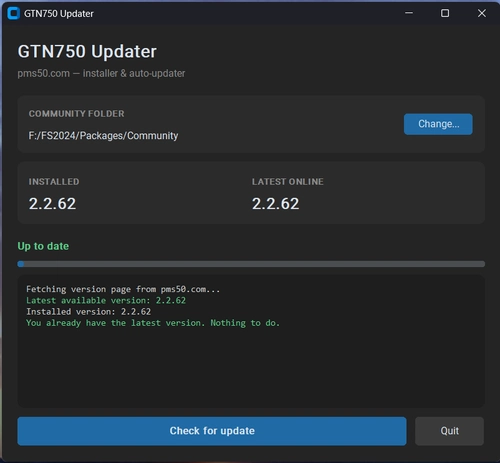Image resolution: width=500 pixels, height=463 pixels.
Task: Click the update progress bar
Action: (251, 264)
